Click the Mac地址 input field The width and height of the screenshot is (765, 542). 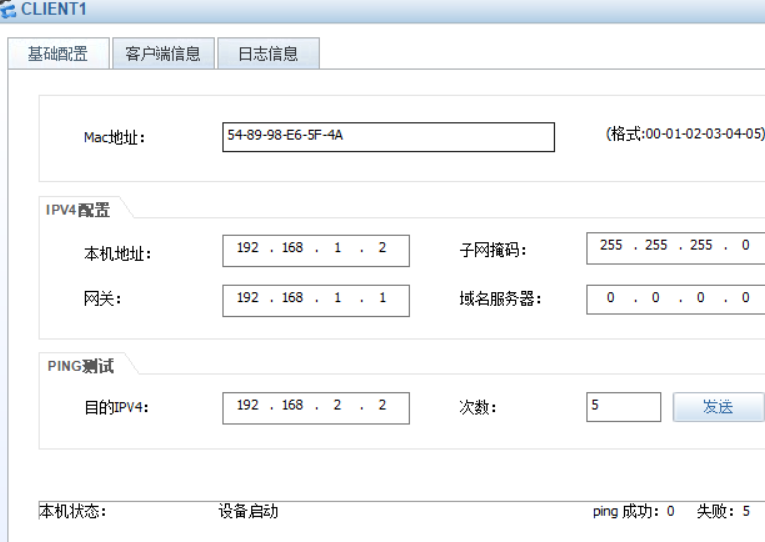388,137
